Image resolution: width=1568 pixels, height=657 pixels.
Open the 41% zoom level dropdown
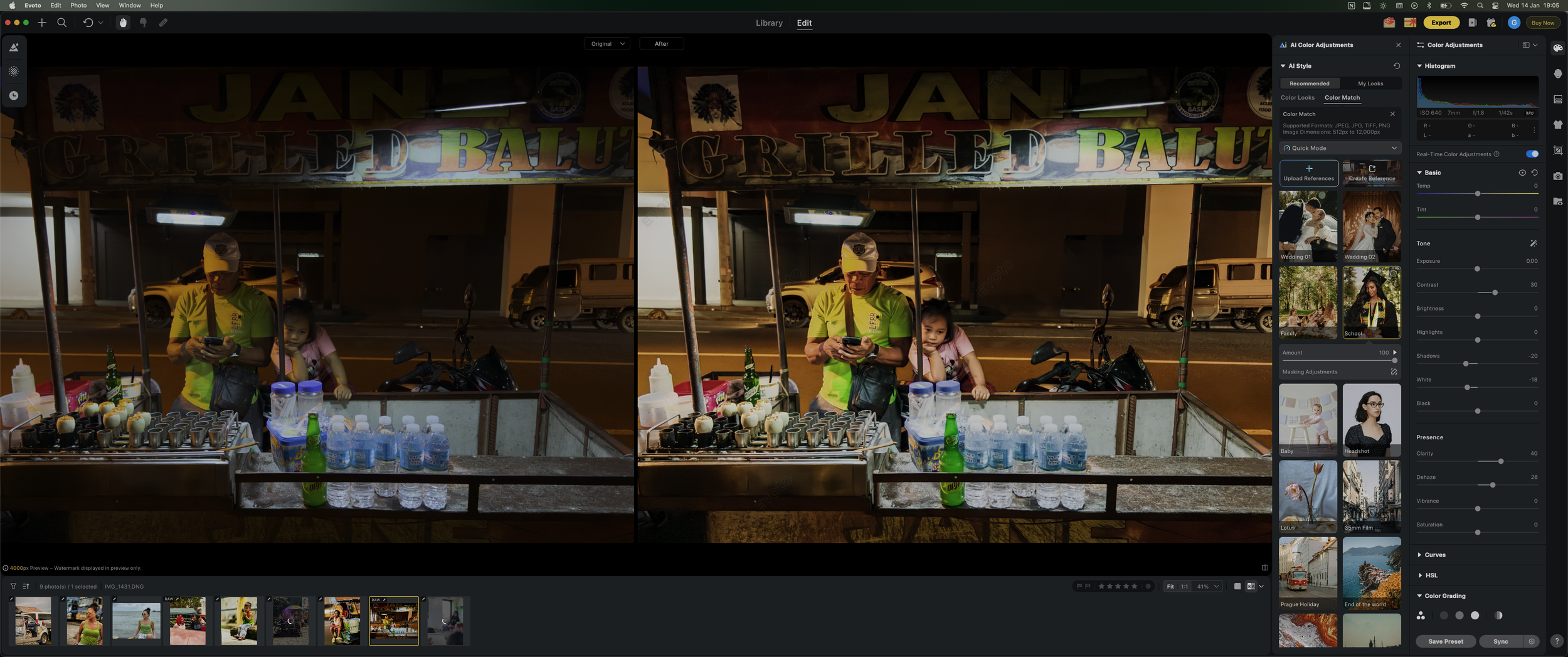1207,587
